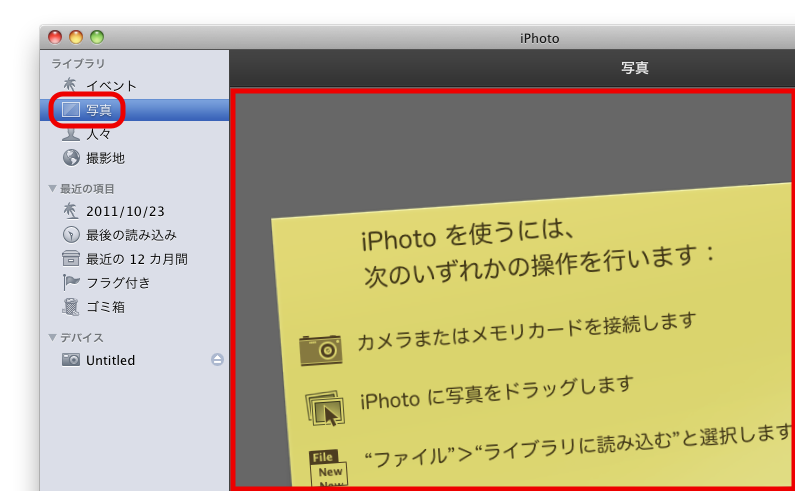Click the 撮影地 globe icon
Image resolution: width=795 pixels, height=491 pixels.
(x=71, y=158)
